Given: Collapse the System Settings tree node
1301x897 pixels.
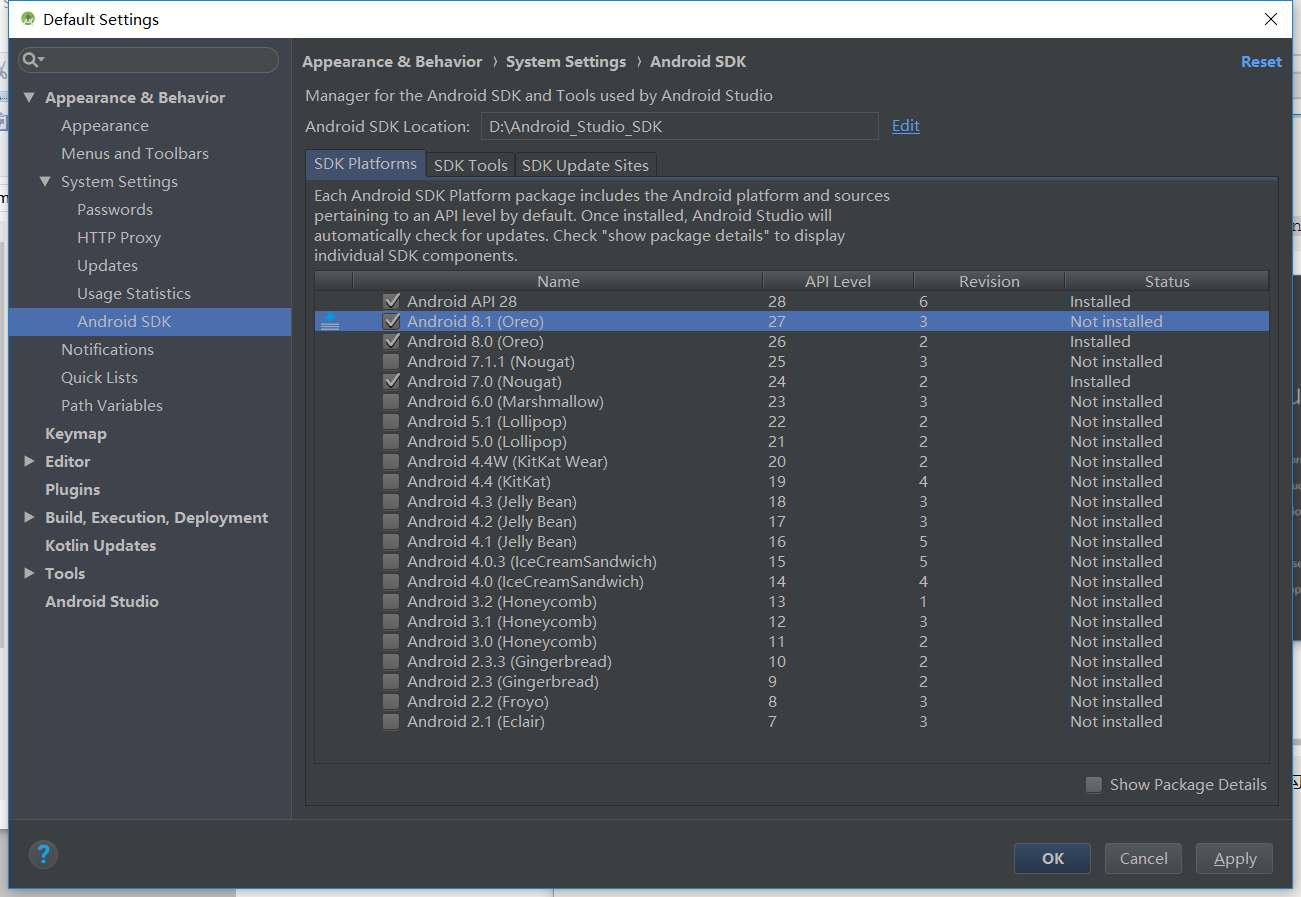Looking at the screenshot, I should point(45,181).
